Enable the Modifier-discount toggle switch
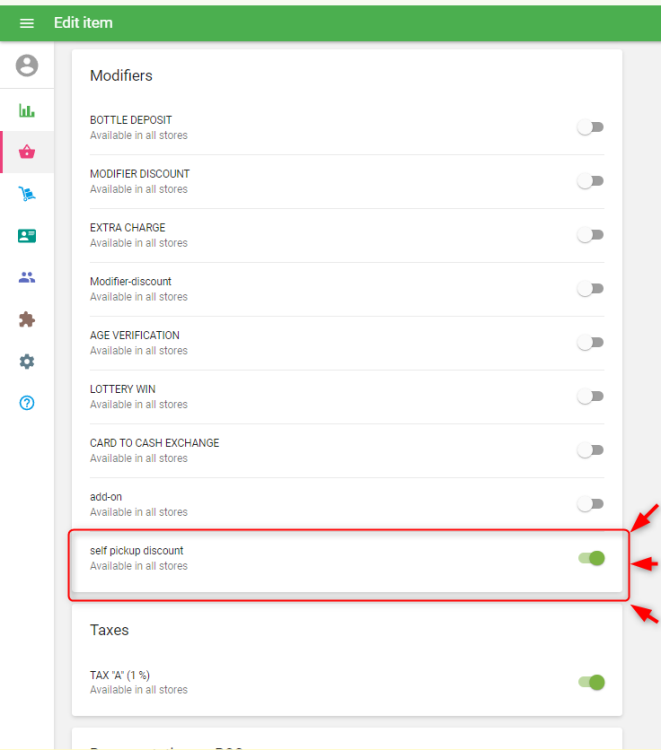Viewport: 661px width, 750px height. point(591,289)
